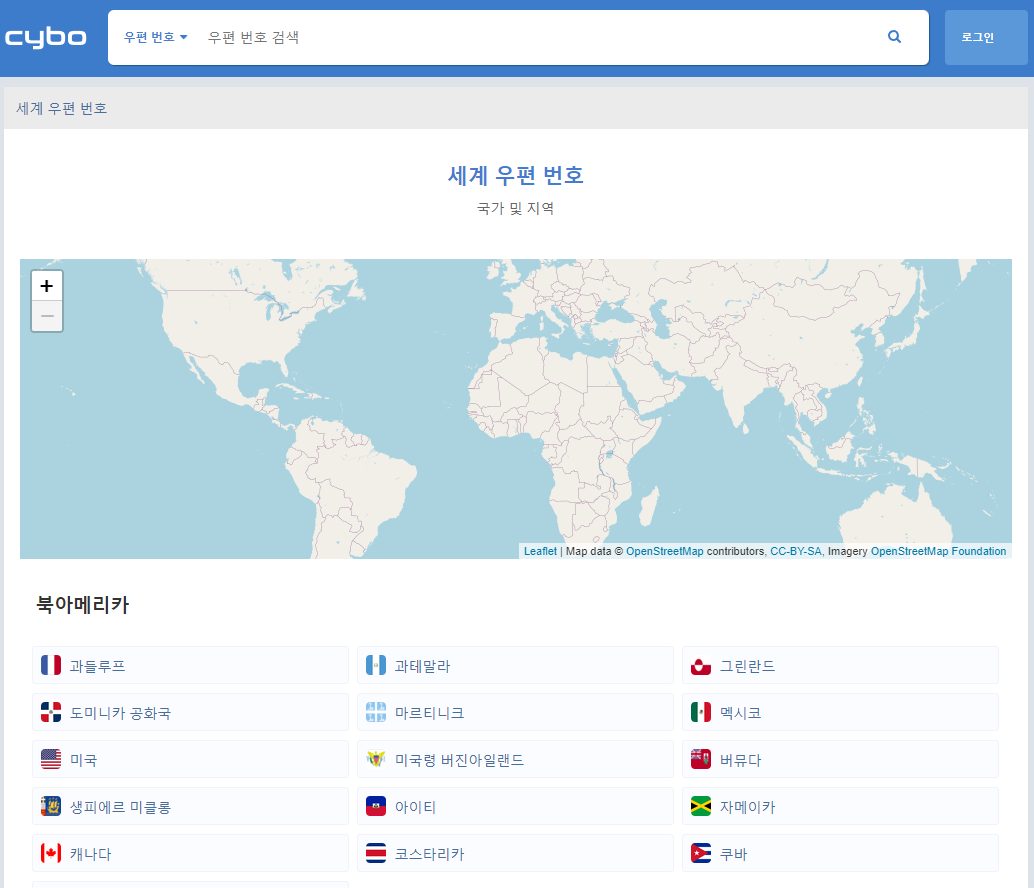Click the US flag icon next to 미국

point(50,759)
